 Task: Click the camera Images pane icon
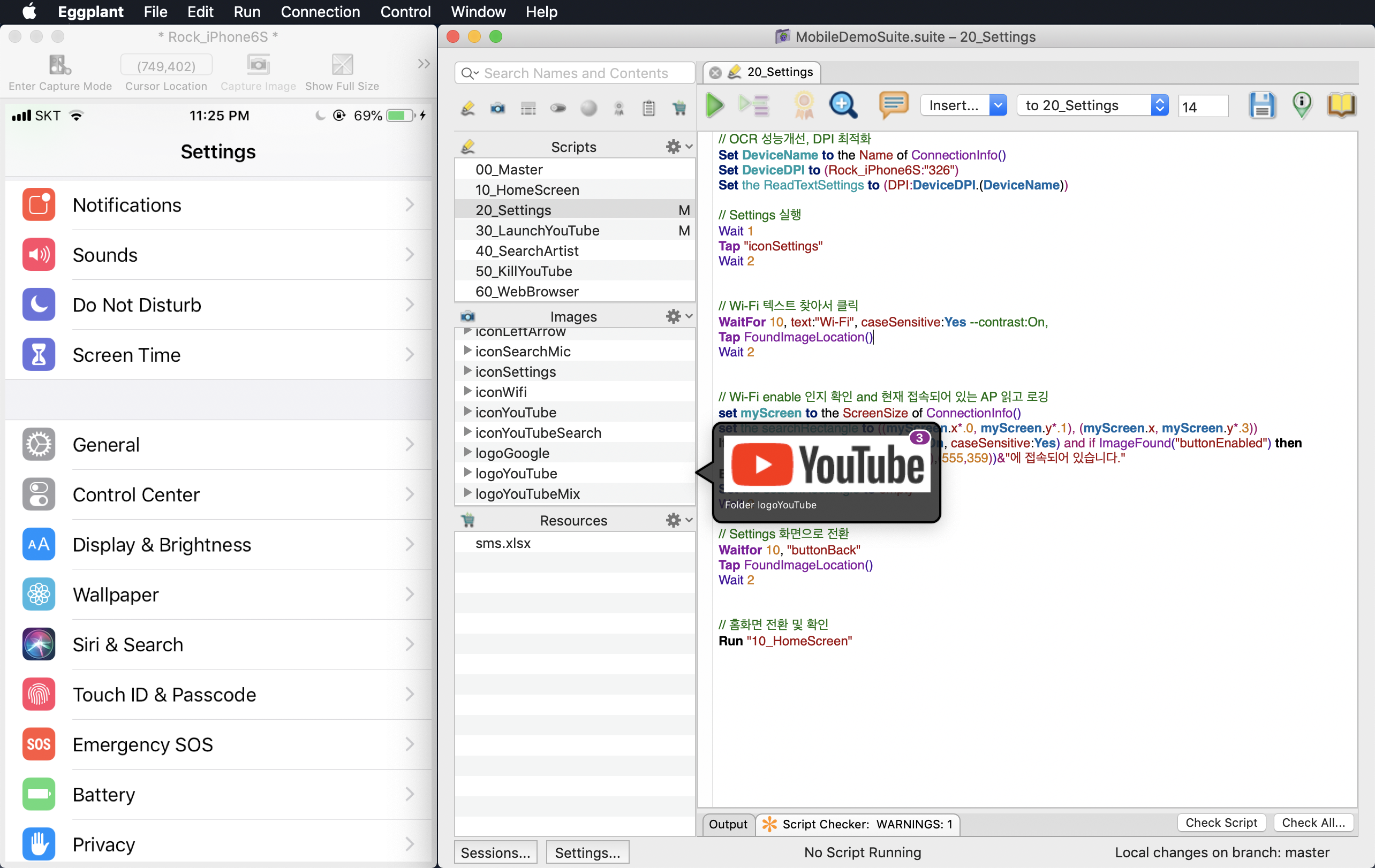pyautogui.click(x=497, y=109)
